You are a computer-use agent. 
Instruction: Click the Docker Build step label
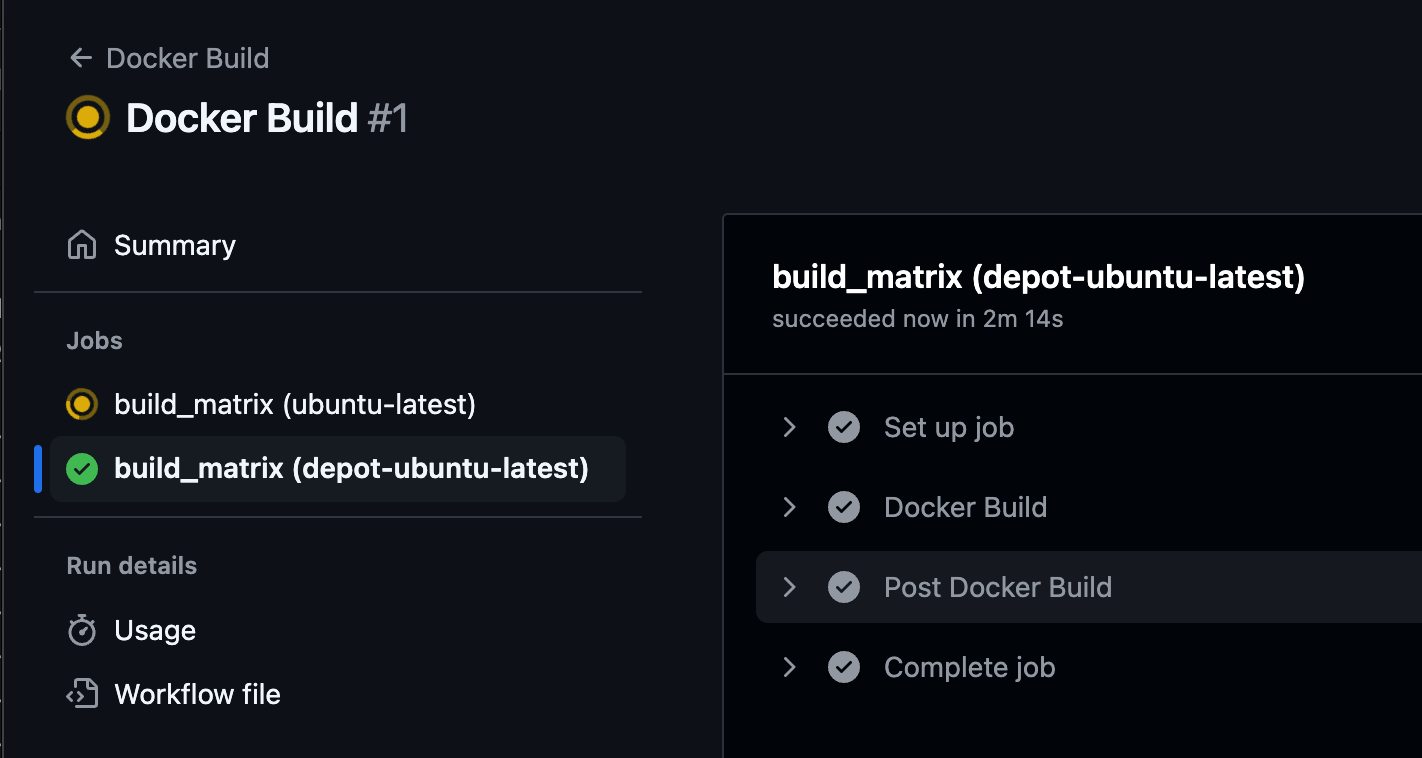point(965,507)
